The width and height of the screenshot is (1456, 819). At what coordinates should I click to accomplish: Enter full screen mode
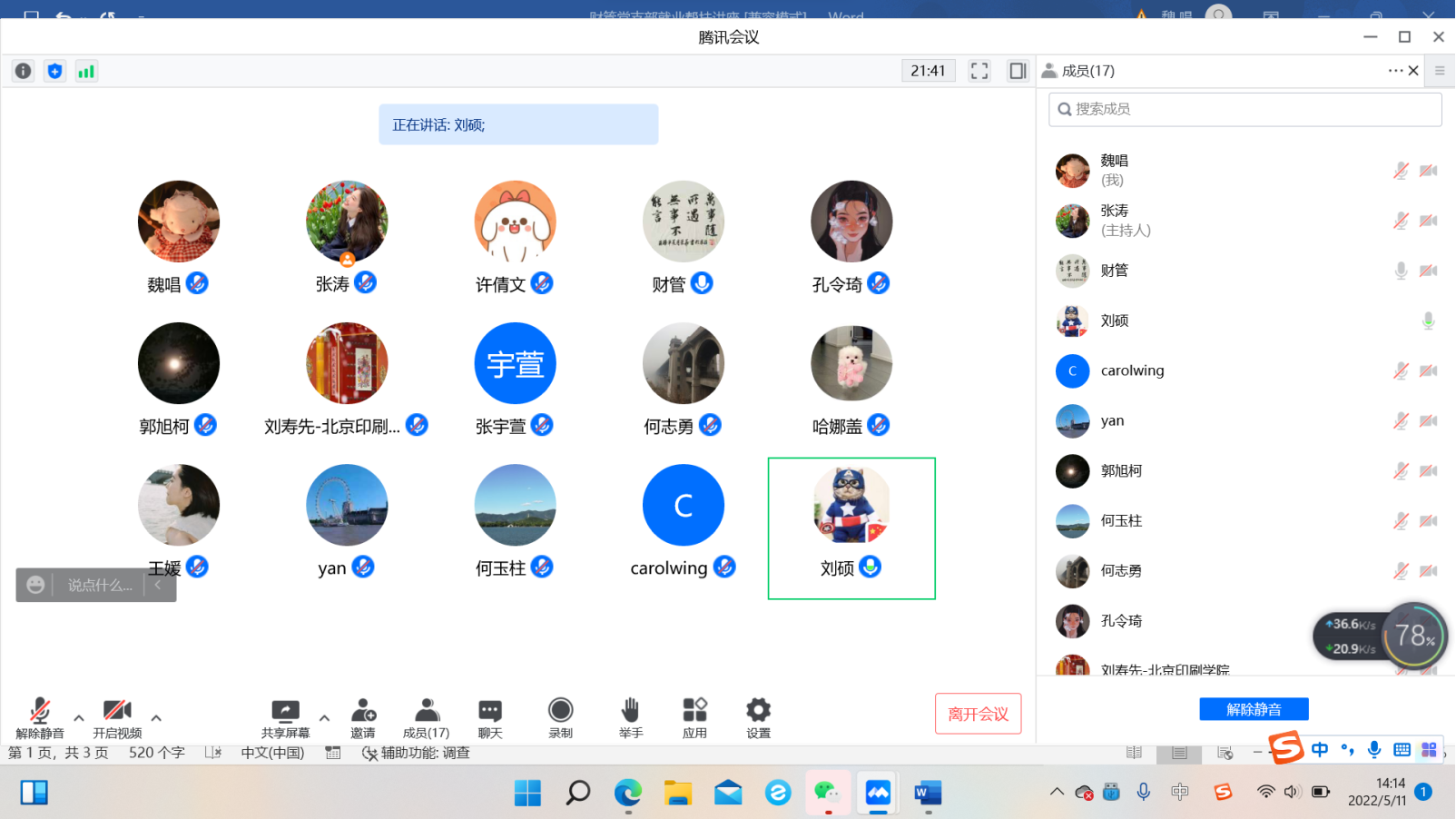coord(979,71)
